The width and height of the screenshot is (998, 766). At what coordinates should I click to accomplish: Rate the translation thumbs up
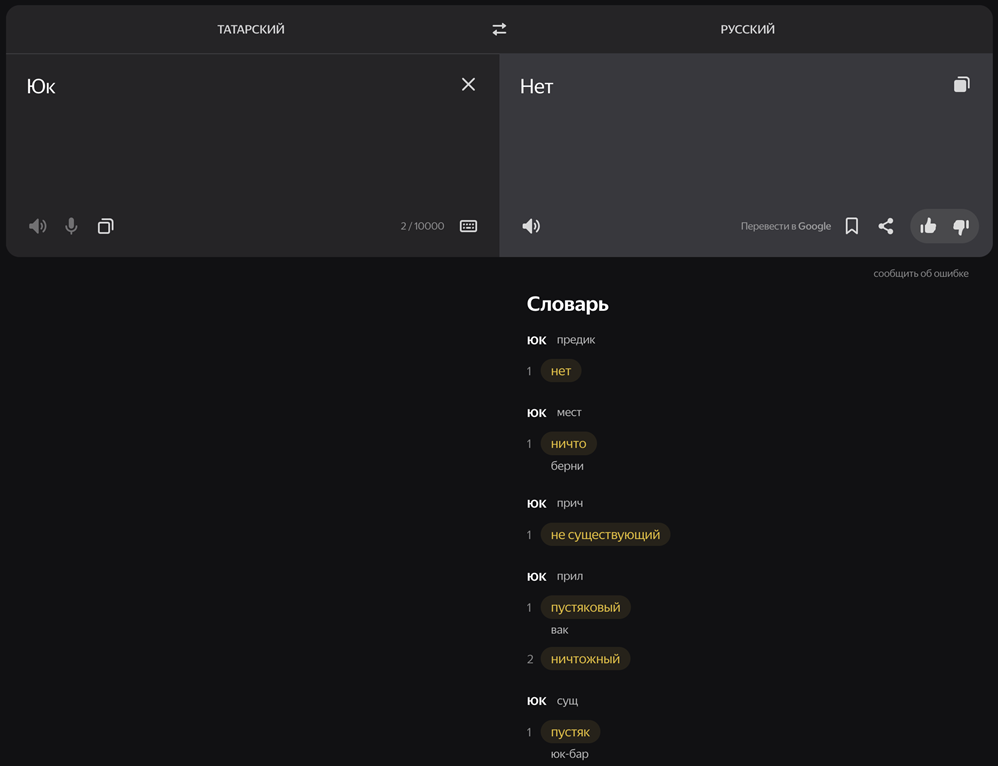tap(928, 226)
